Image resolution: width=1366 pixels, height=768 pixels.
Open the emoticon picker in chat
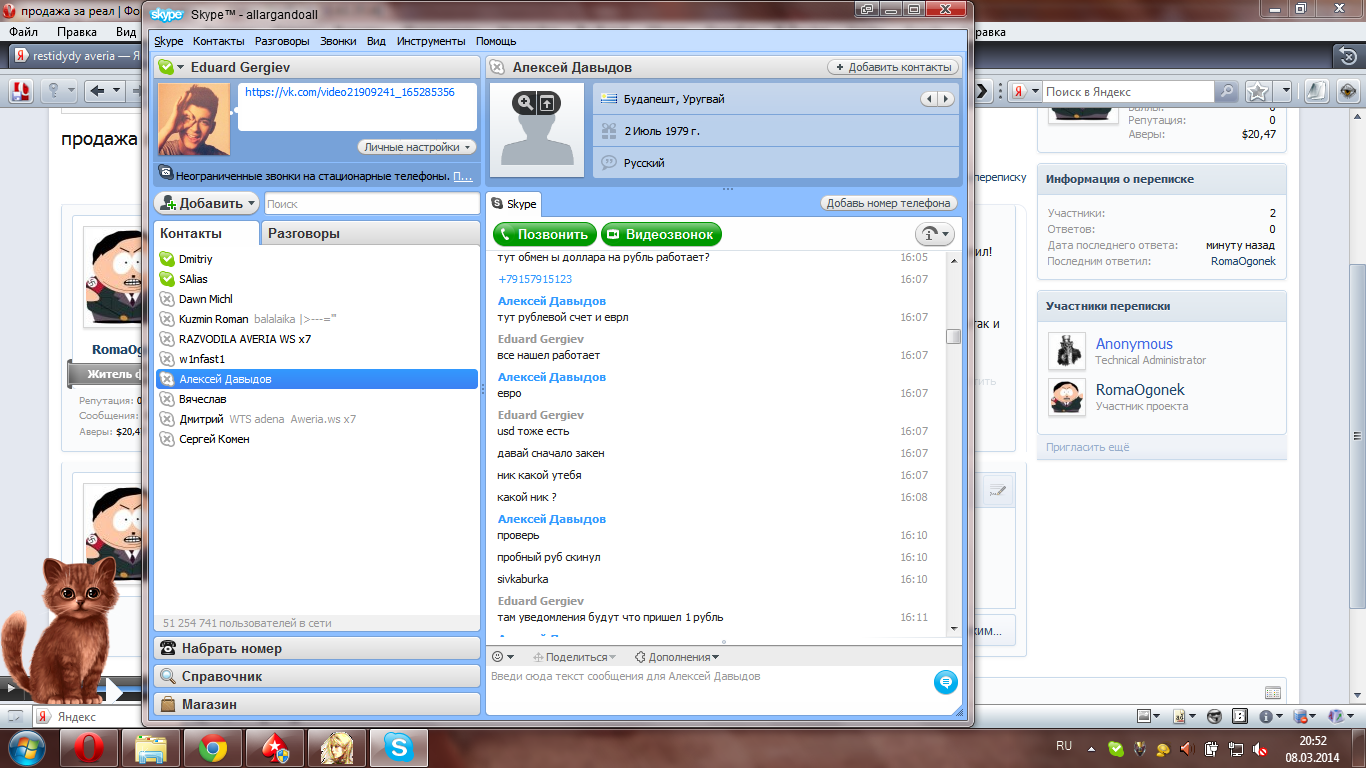coord(503,657)
